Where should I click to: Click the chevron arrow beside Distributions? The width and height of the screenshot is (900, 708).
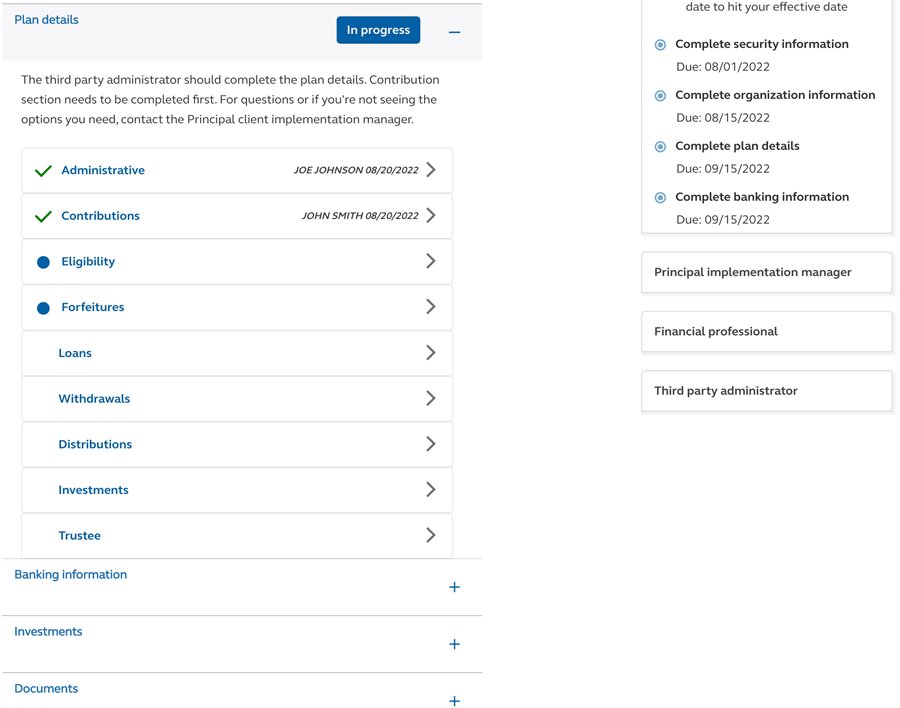[x=431, y=444]
